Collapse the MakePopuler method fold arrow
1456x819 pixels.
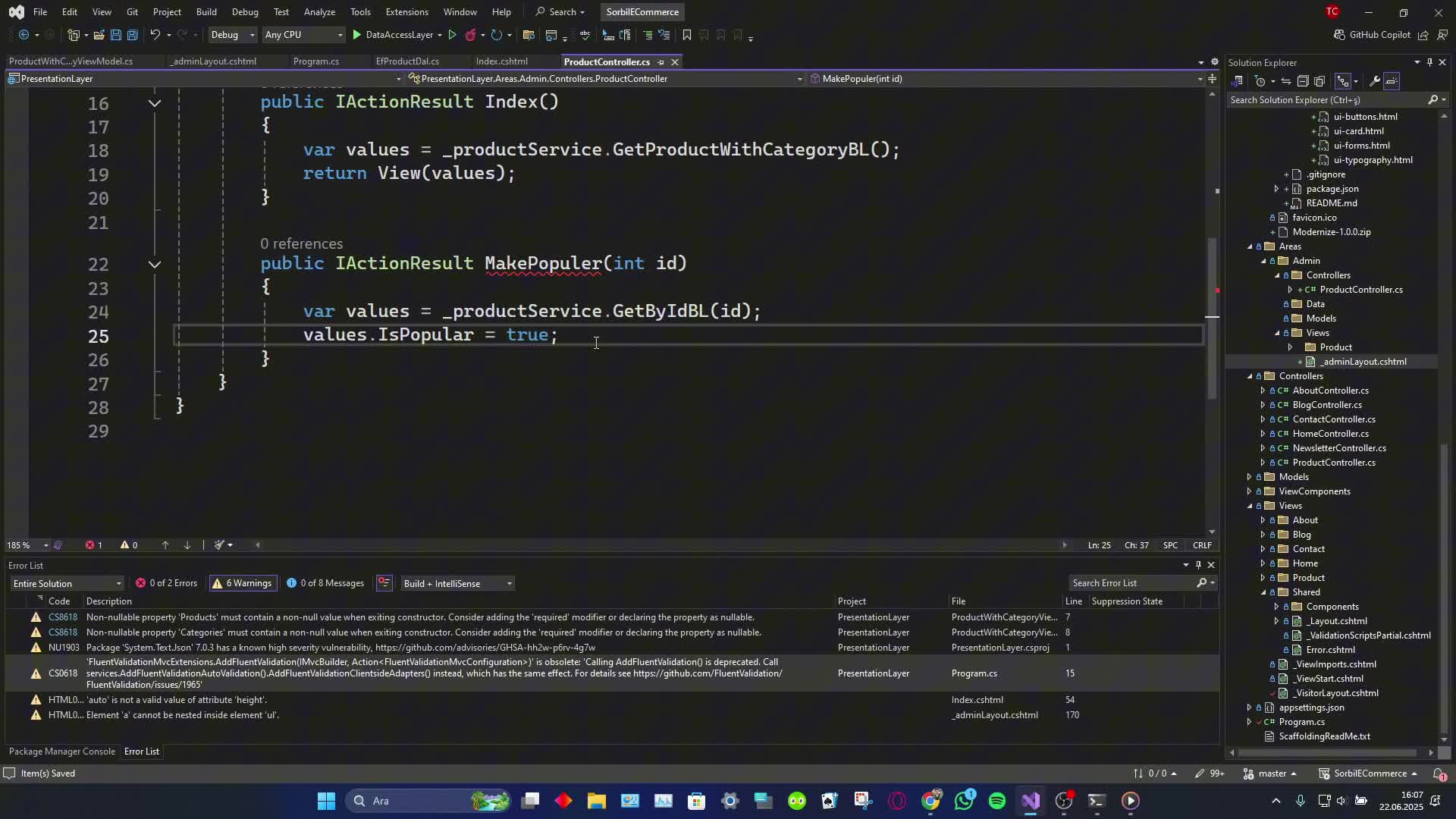(155, 264)
